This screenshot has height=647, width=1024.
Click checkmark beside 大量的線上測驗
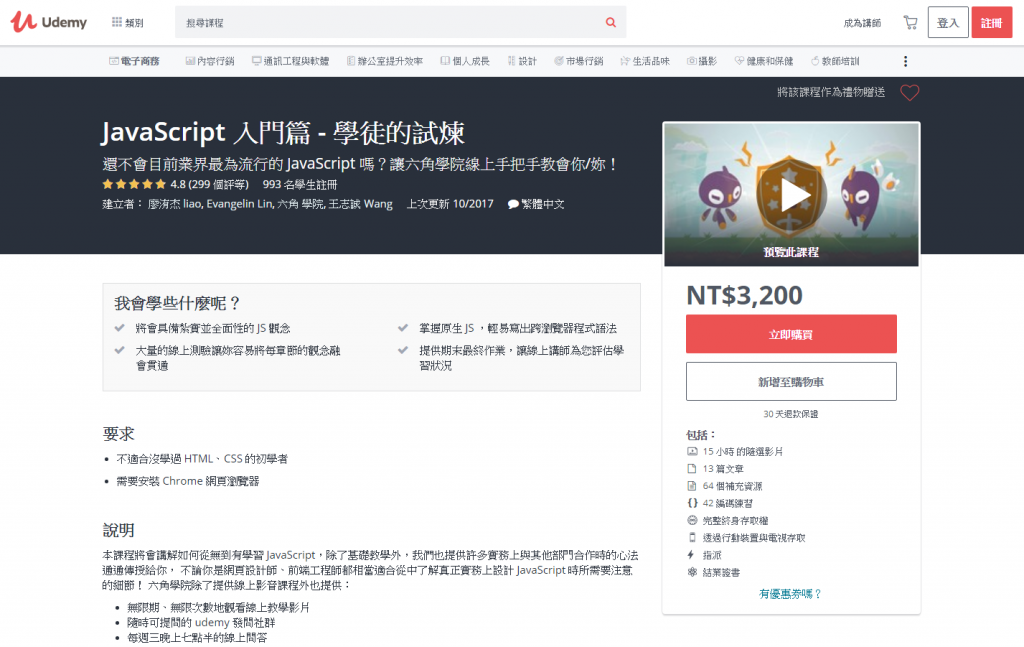pos(120,351)
